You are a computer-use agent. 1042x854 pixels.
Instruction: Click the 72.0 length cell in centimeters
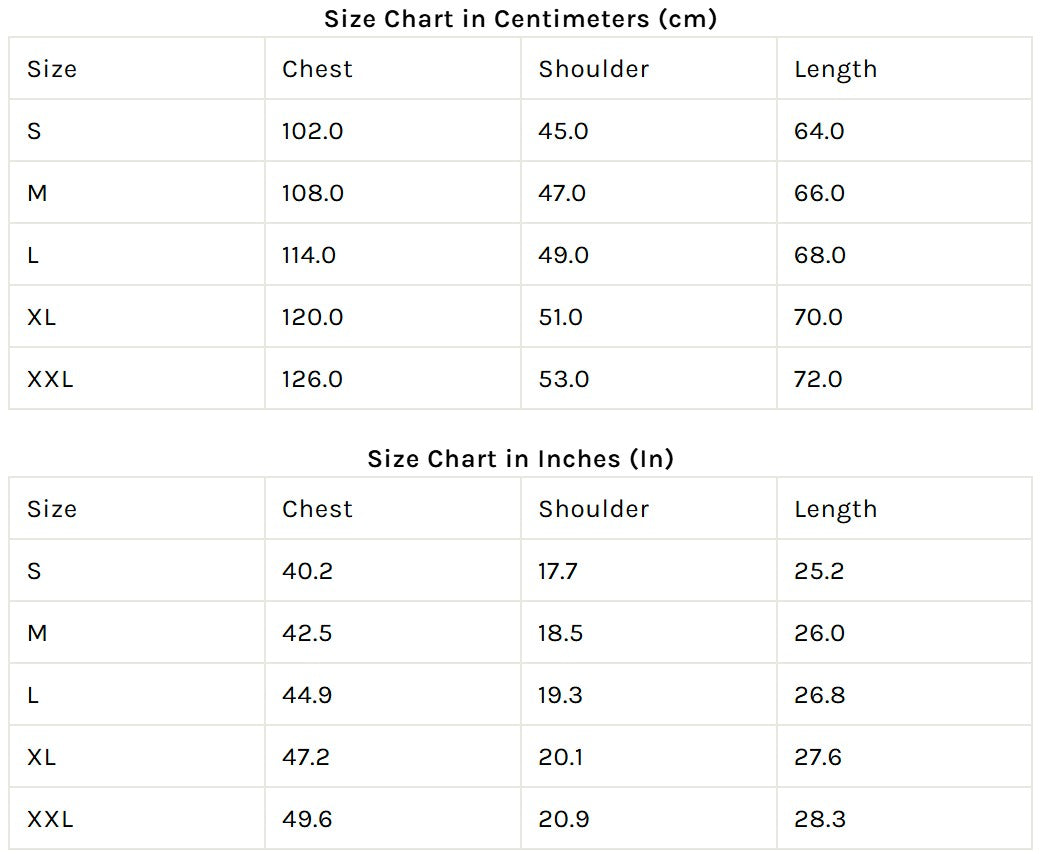(818, 379)
